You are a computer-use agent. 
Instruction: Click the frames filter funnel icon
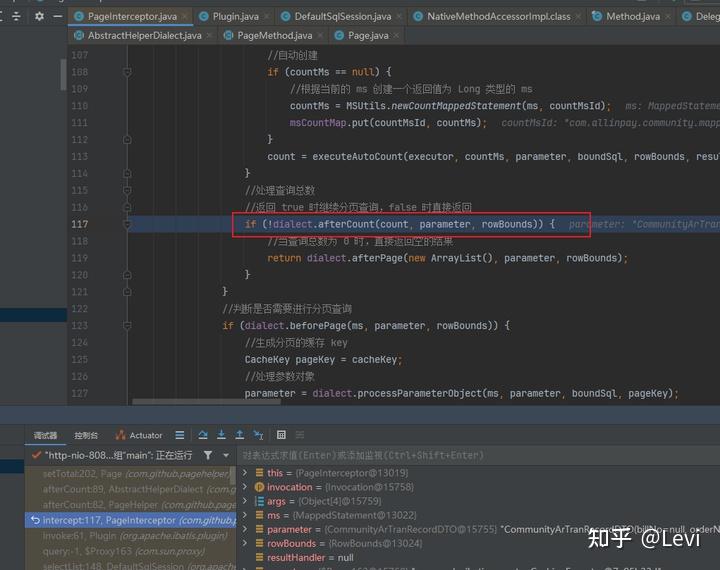click(x=208, y=455)
